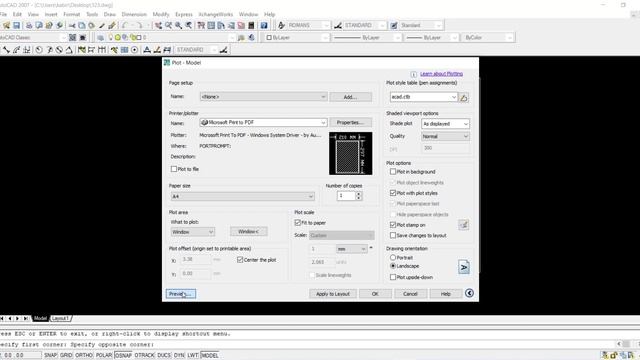Edit plot style table icon next to acad.ctb

(x=464, y=97)
